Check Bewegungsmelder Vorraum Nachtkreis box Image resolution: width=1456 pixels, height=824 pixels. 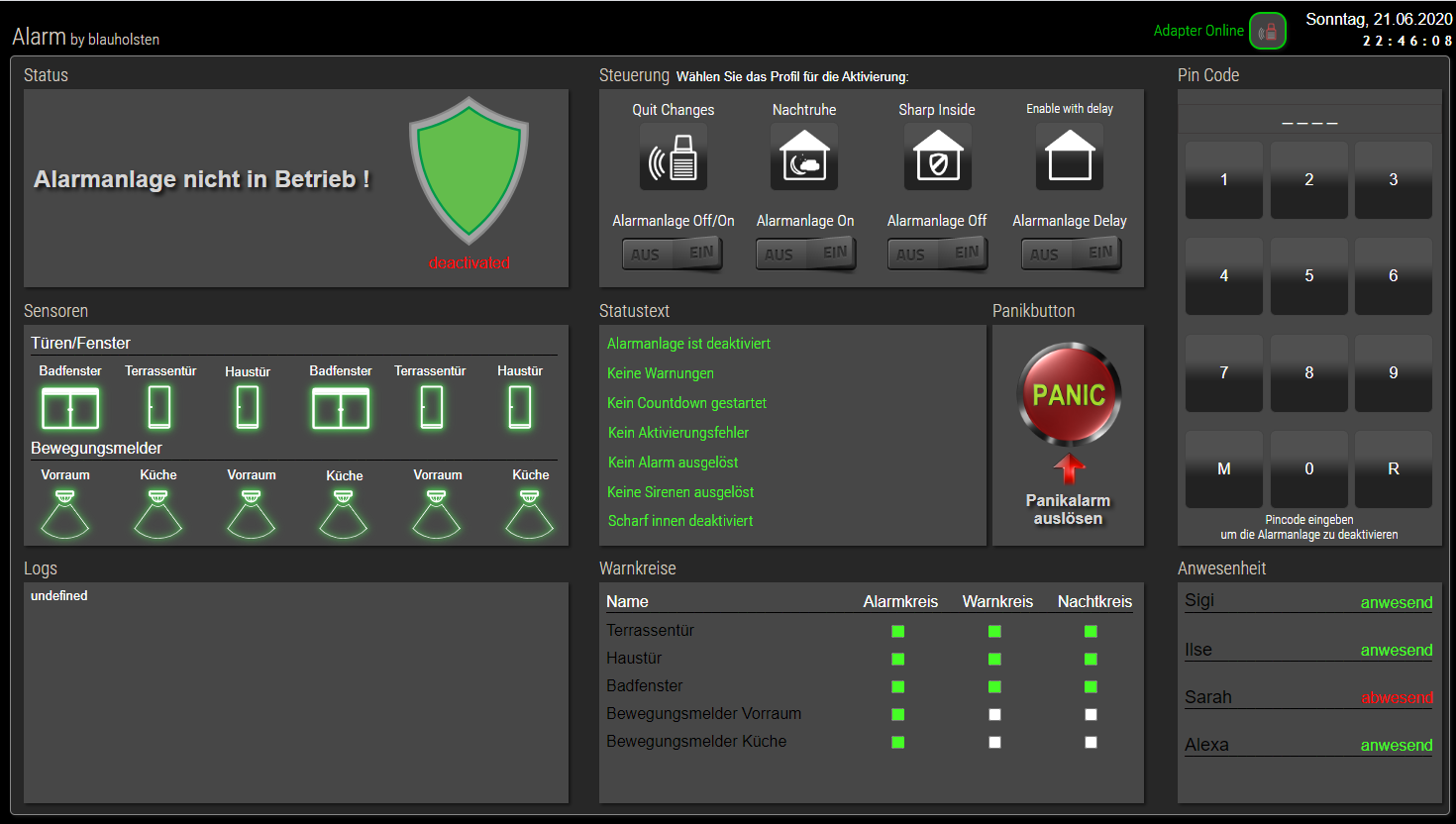pos(1091,714)
